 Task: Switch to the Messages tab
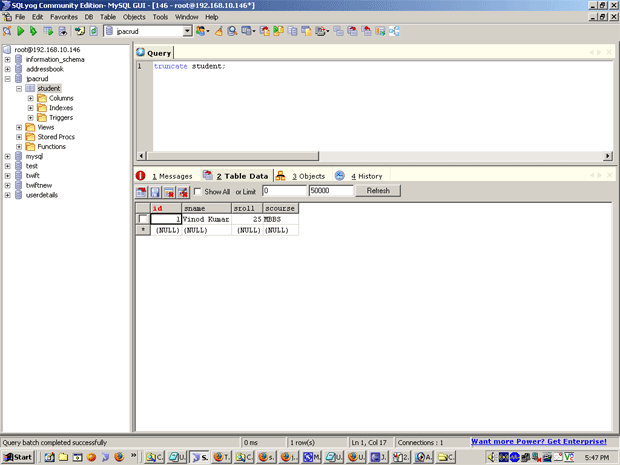tap(172, 176)
